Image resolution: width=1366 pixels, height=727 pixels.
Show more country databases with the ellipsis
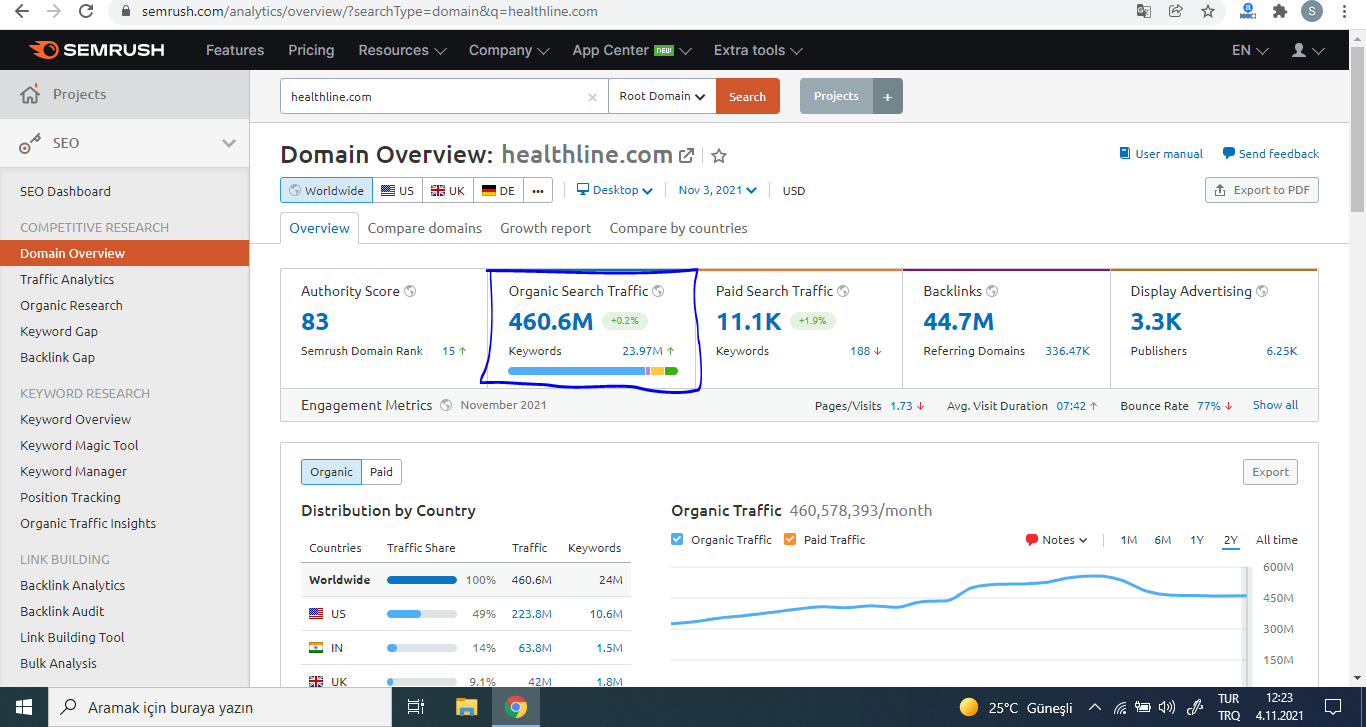[x=538, y=190]
